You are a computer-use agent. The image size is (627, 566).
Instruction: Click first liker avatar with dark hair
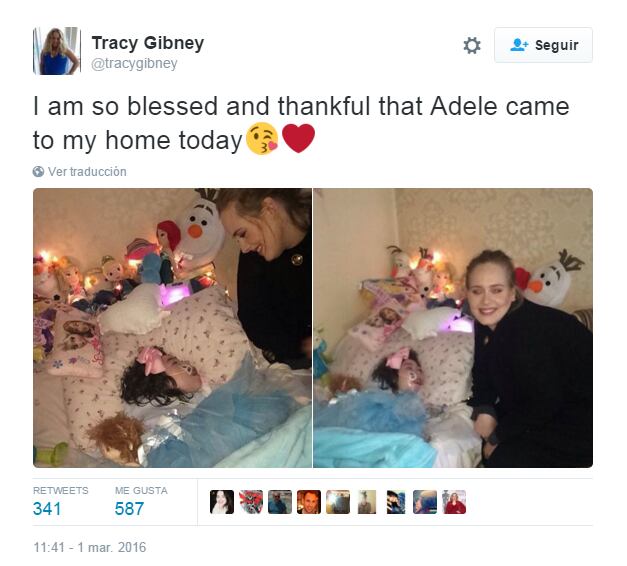click(x=222, y=502)
